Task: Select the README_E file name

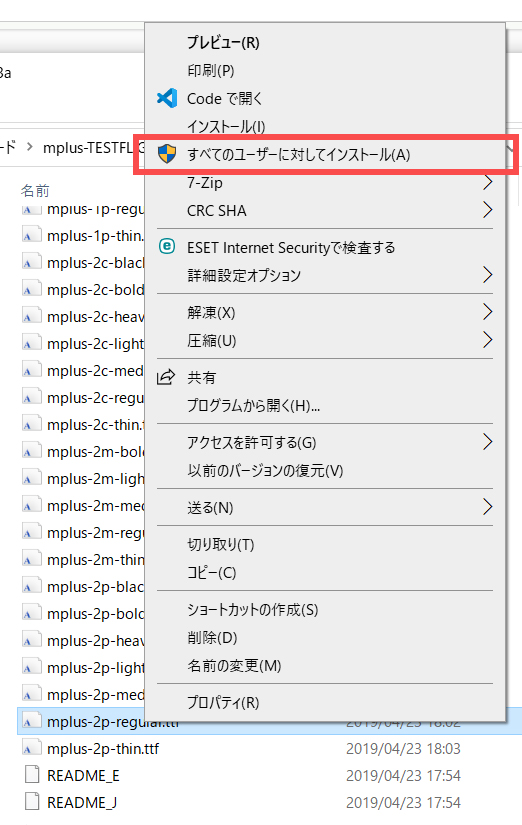Action: pos(83,776)
